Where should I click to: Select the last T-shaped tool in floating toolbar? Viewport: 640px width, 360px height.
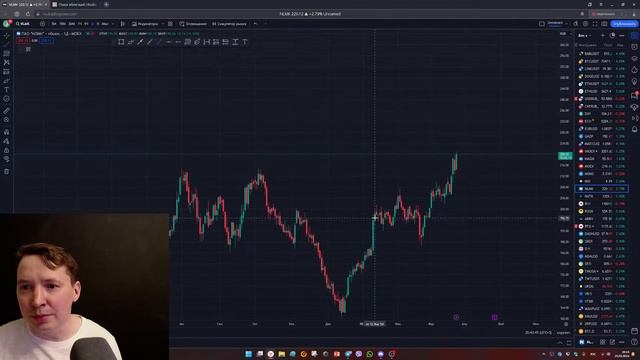[x=244, y=42]
